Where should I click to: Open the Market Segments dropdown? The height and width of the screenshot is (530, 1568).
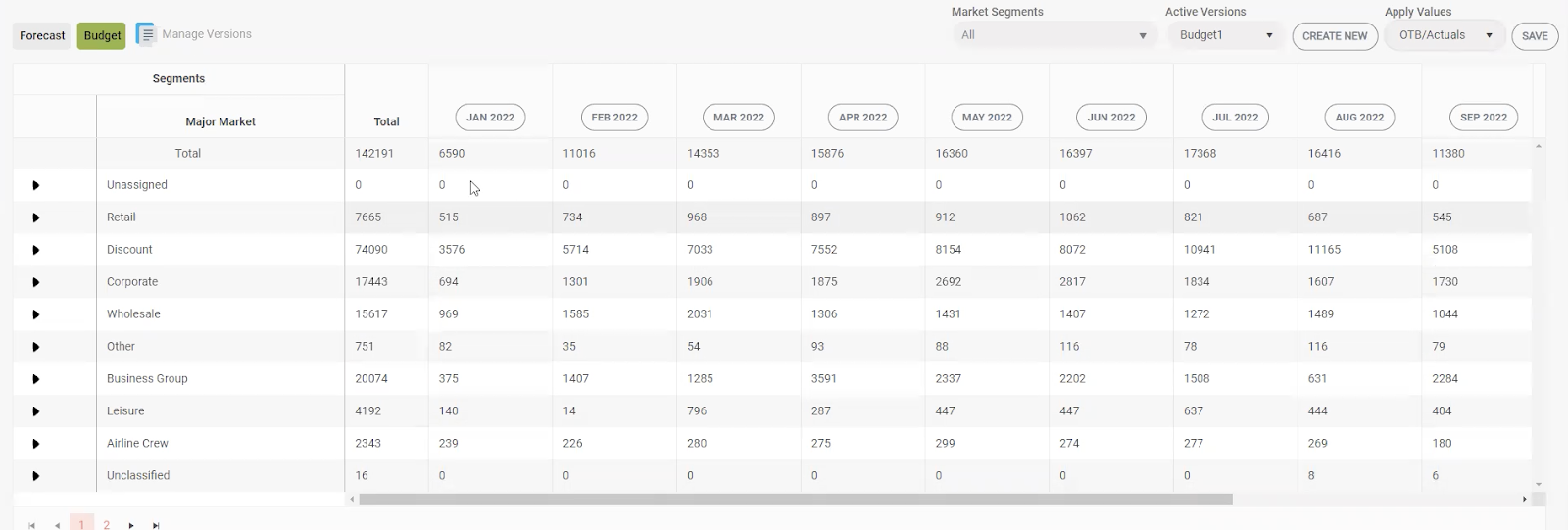[1054, 35]
